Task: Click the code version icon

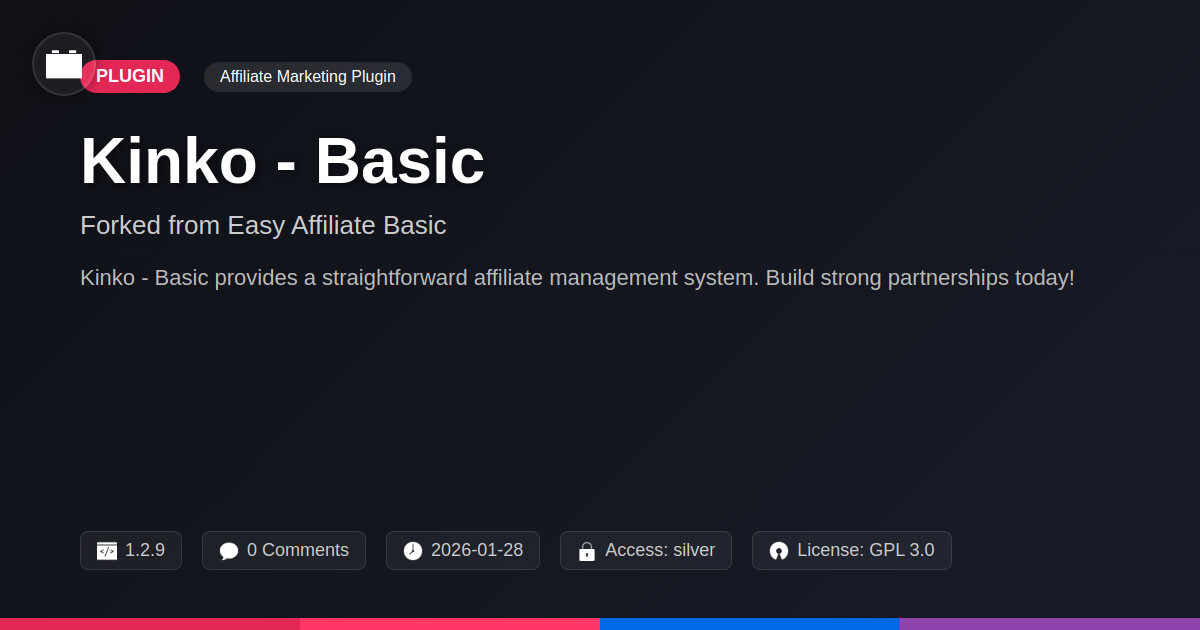Action: 107,551
